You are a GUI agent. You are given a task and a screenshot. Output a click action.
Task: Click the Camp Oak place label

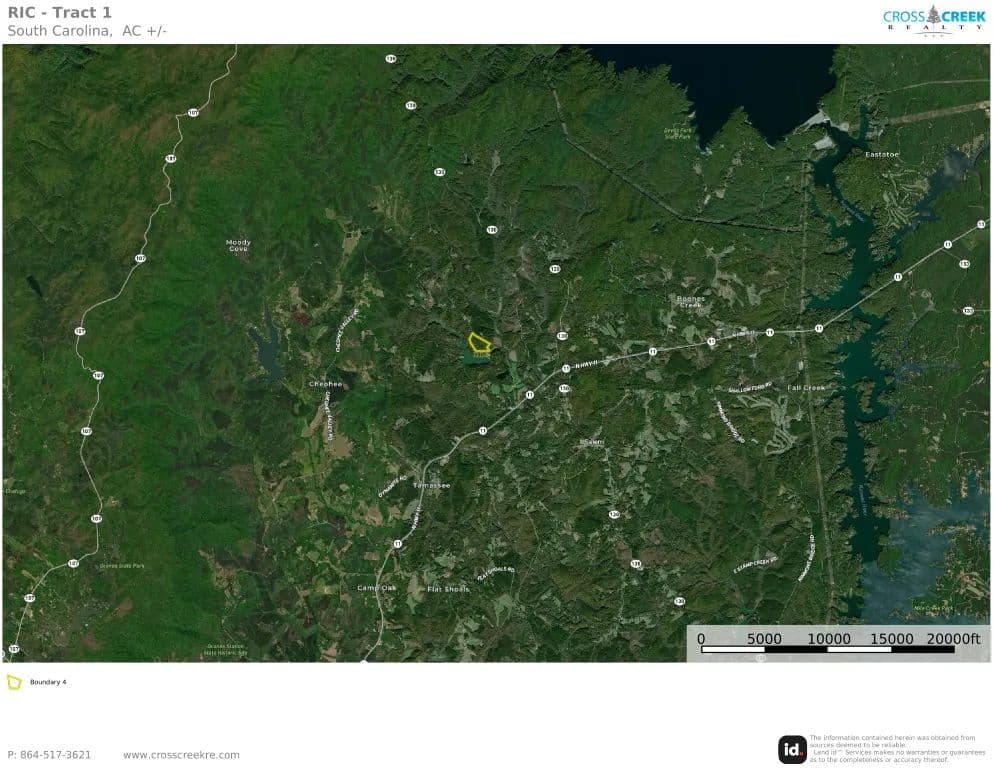coord(377,588)
